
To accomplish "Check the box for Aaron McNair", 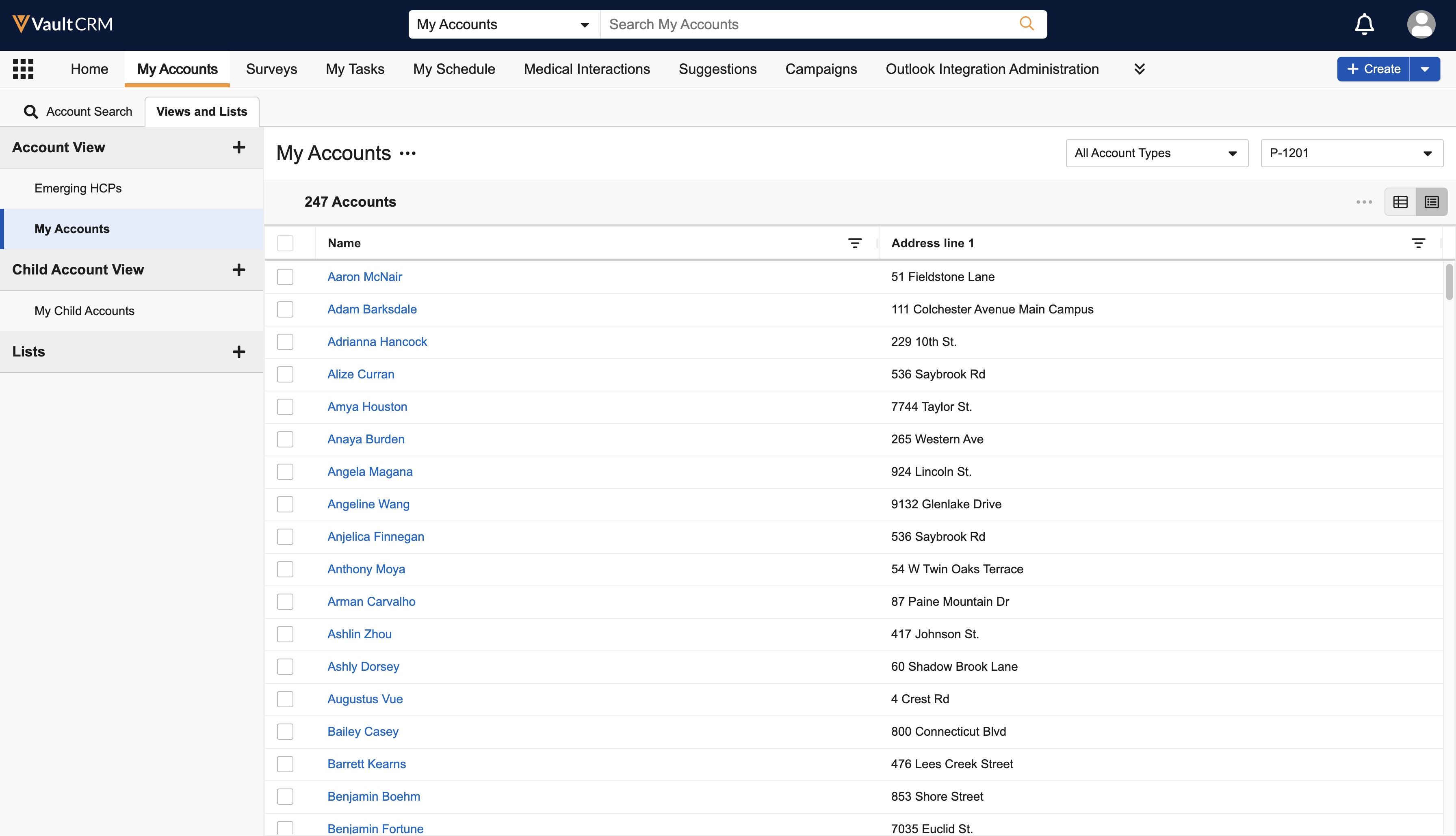I will pyautogui.click(x=285, y=277).
